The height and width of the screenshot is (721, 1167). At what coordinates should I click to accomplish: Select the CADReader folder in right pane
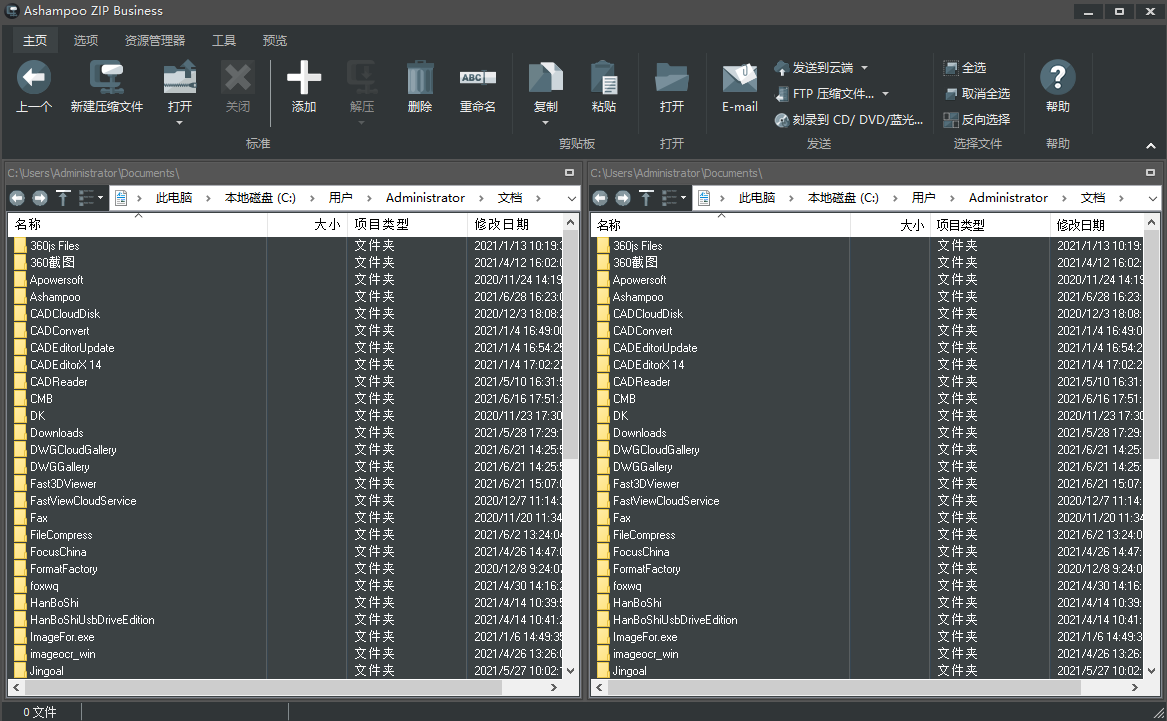pos(642,382)
